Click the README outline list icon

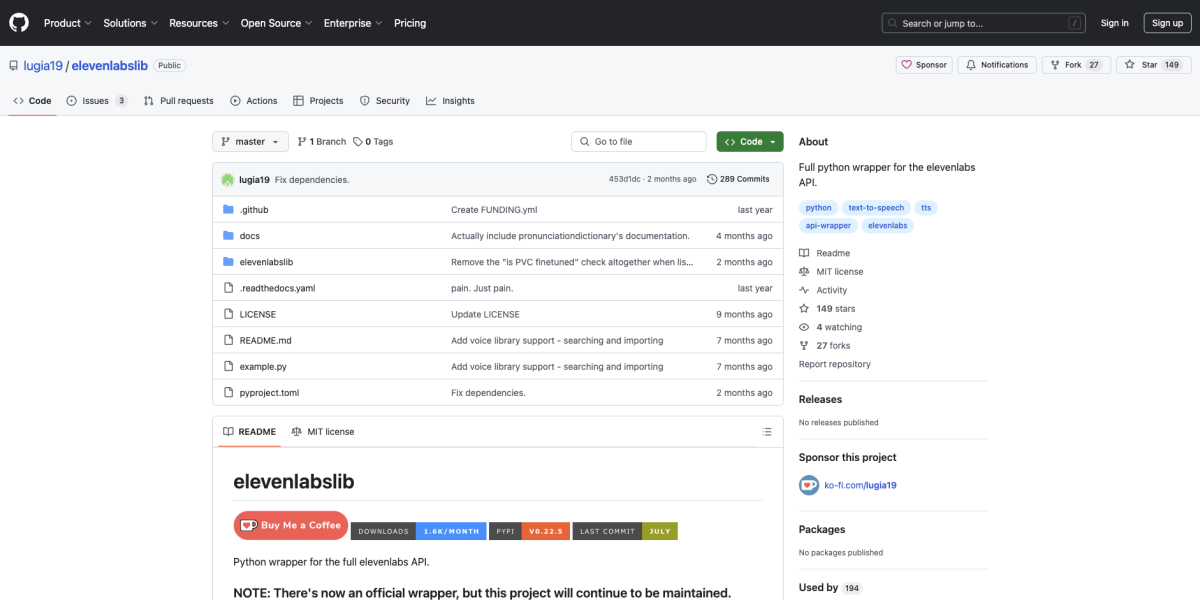click(767, 432)
